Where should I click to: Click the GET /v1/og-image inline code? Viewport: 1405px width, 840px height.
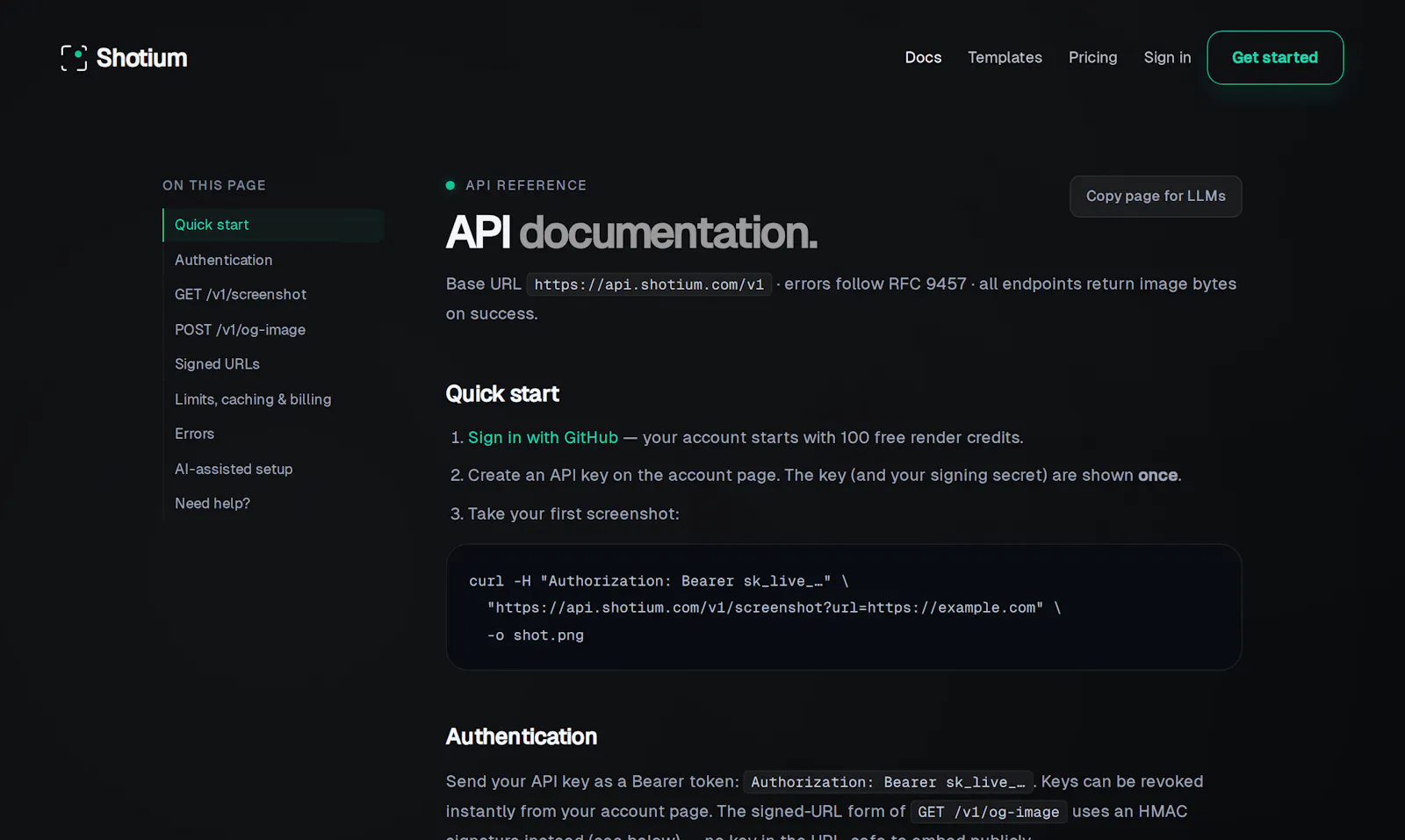click(989, 812)
